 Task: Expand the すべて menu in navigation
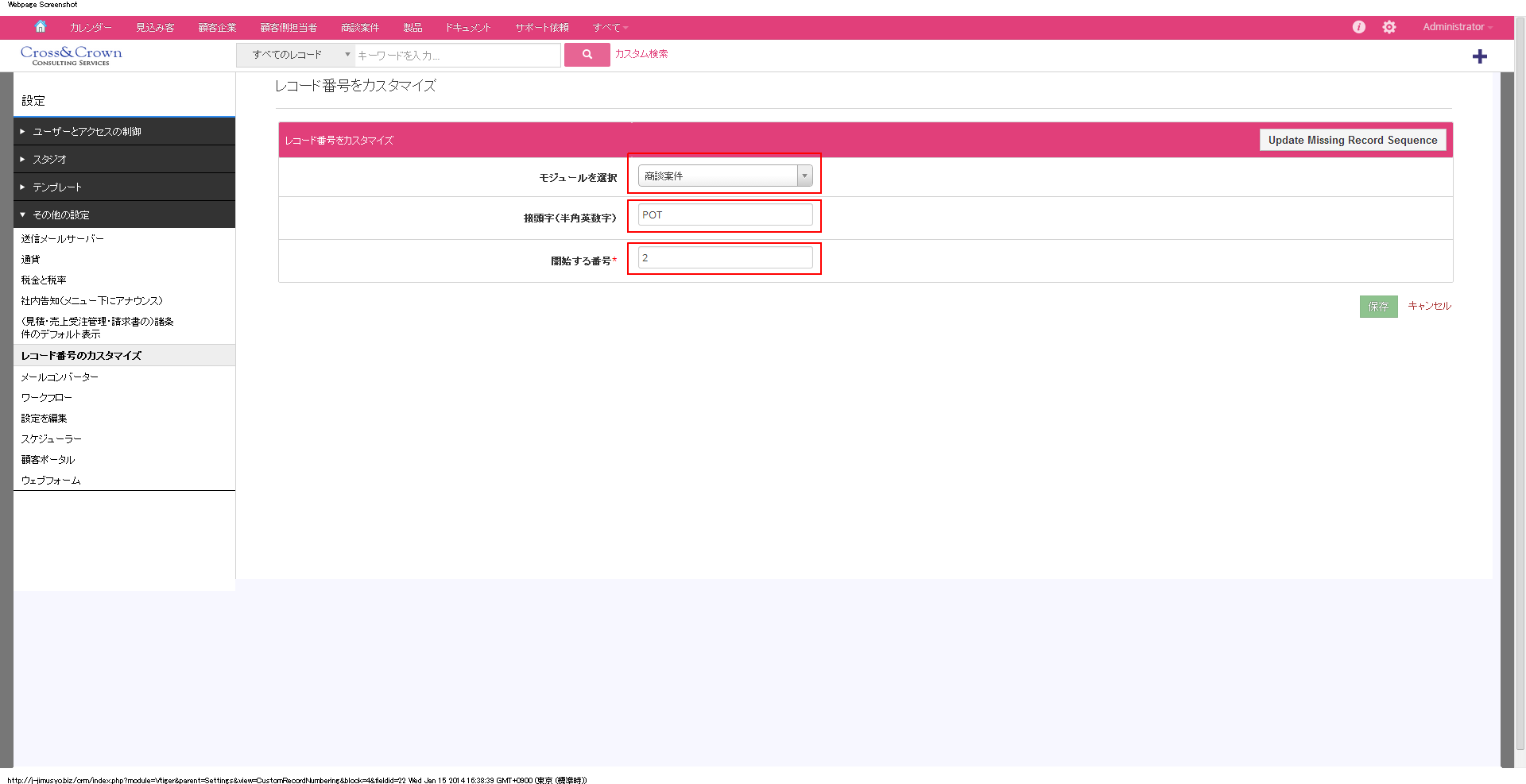(610, 28)
